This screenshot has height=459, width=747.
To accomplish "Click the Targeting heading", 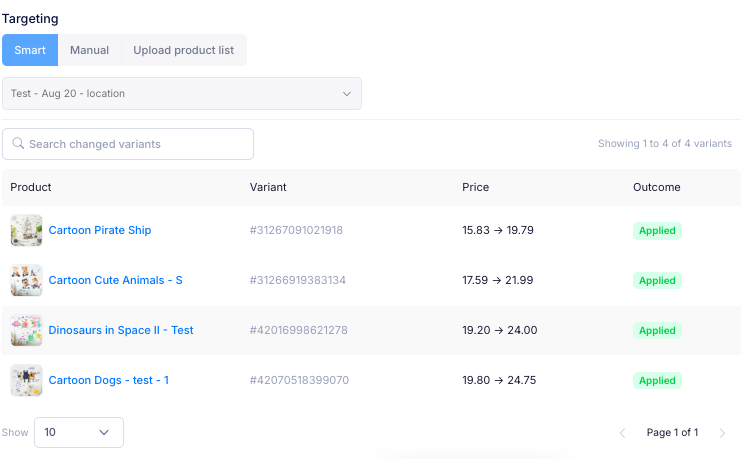I will 30,19.
